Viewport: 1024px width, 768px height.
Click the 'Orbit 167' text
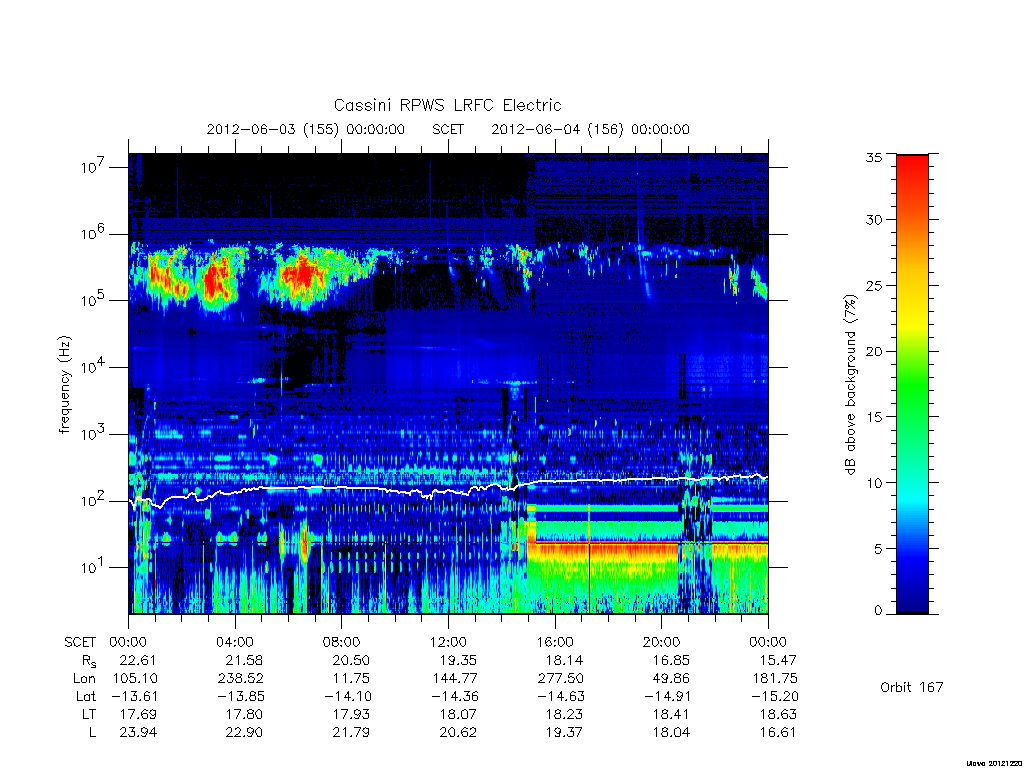[912, 687]
